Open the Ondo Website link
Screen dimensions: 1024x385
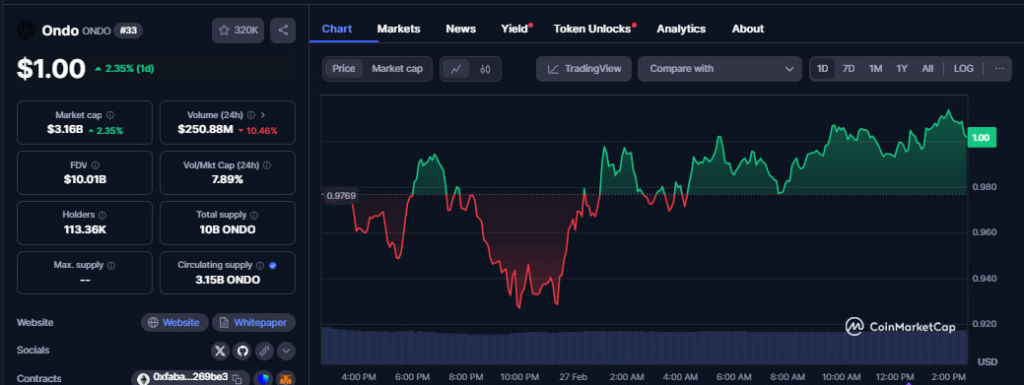174,322
